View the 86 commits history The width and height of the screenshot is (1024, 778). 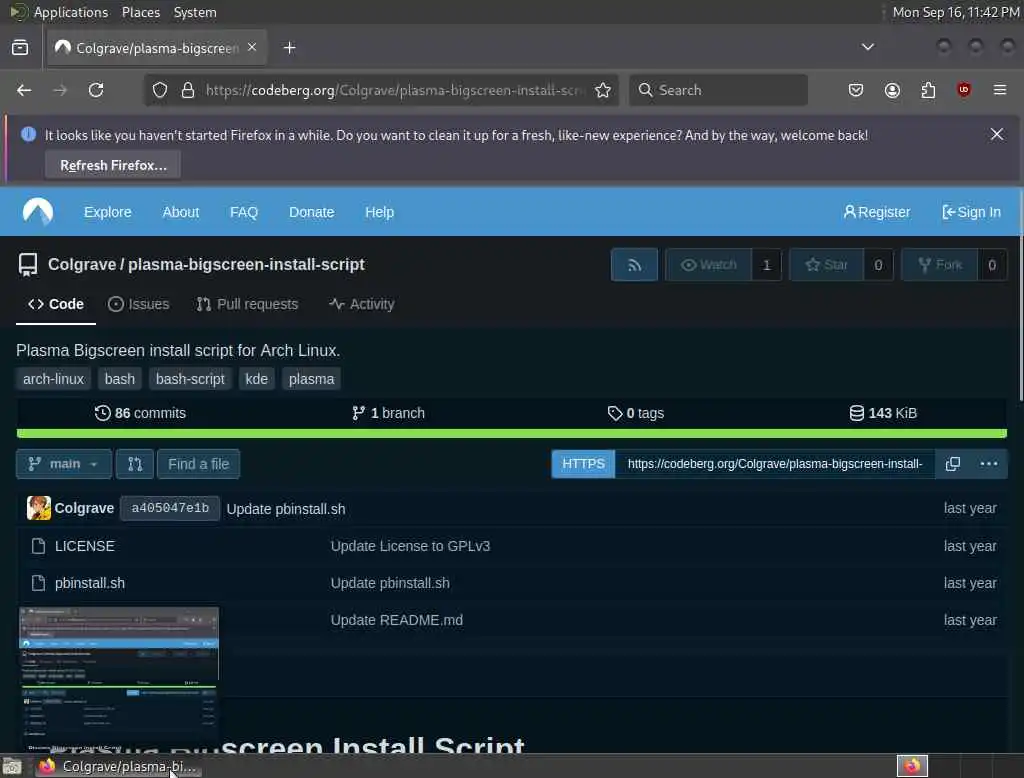pyautogui.click(x=140, y=413)
